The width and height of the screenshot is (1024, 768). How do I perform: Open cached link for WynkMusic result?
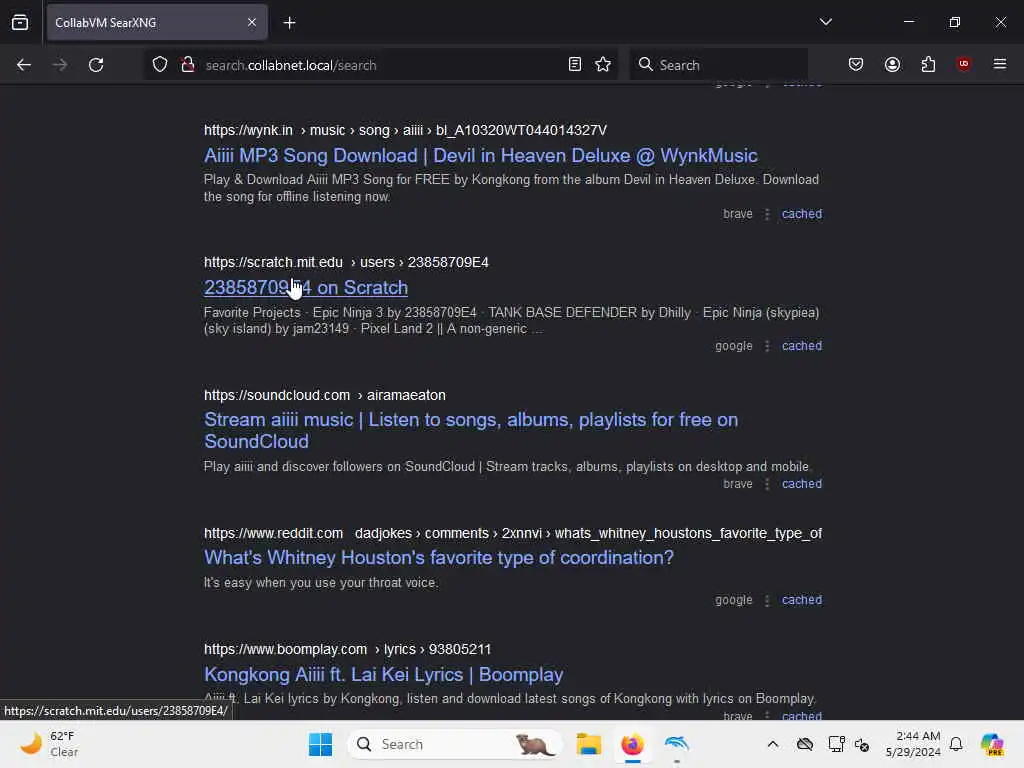pos(802,214)
